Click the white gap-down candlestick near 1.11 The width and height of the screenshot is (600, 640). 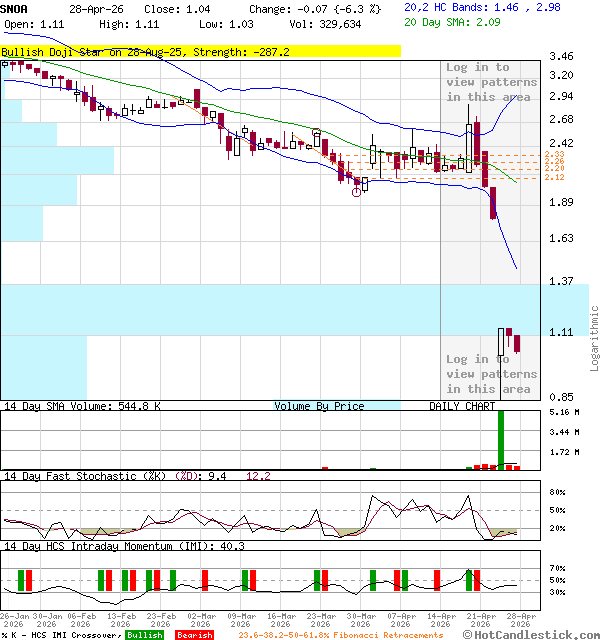pyautogui.click(x=501, y=341)
